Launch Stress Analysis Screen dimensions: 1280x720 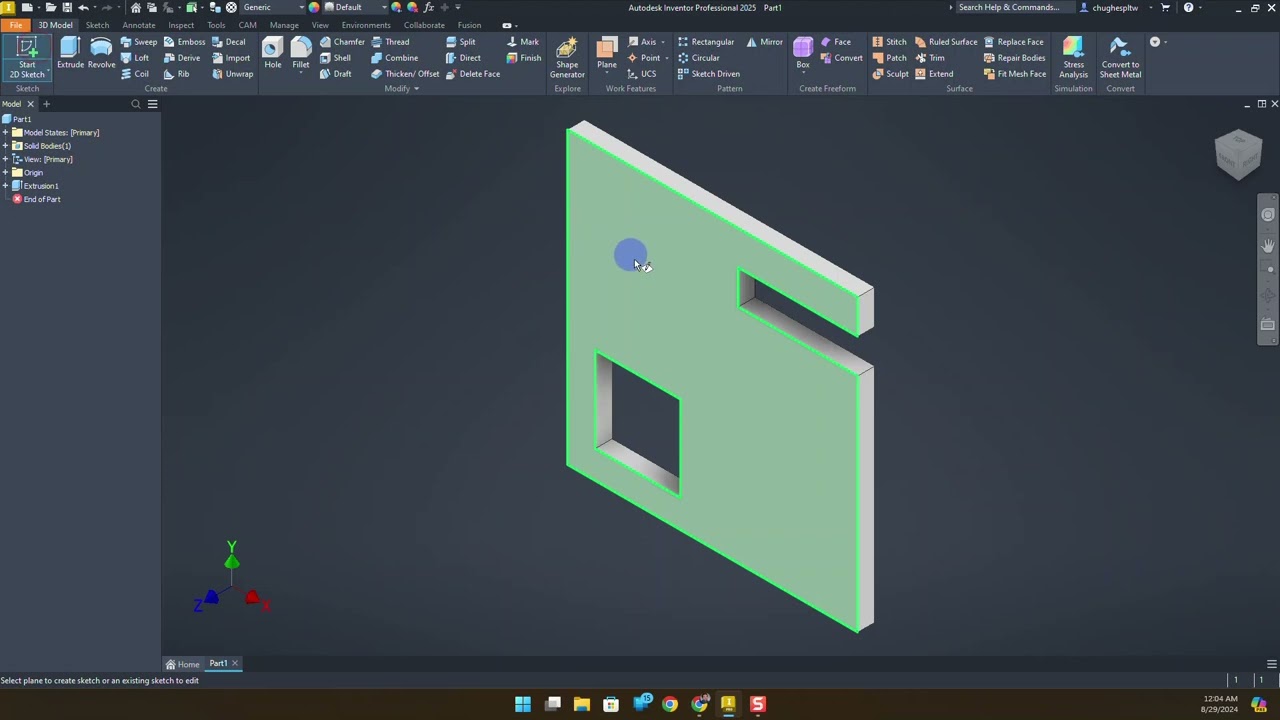click(1073, 58)
